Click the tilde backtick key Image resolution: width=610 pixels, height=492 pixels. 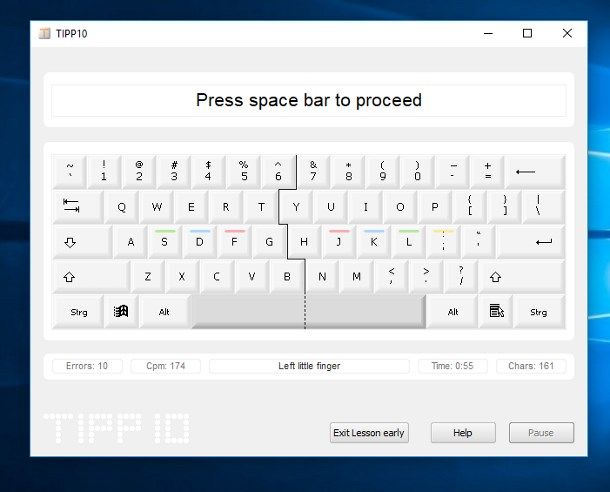tap(70, 172)
